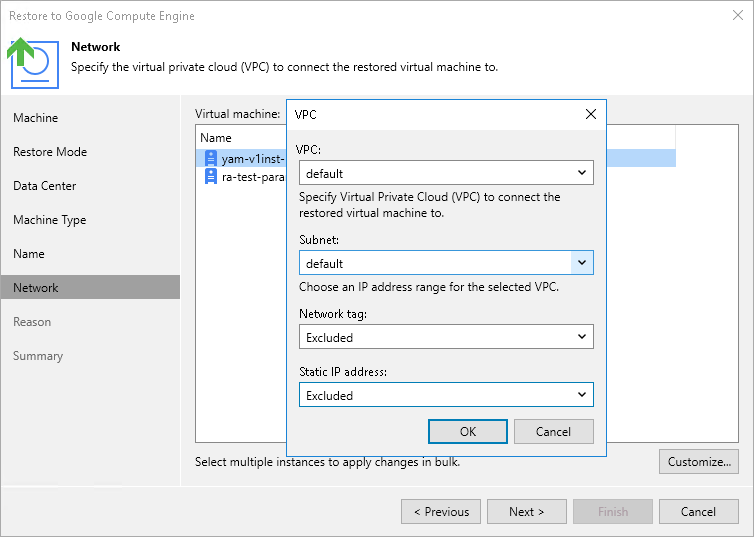Click the restore wizard logo icon
The width and height of the screenshot is (754, 537).
click(x=33, y=63)
